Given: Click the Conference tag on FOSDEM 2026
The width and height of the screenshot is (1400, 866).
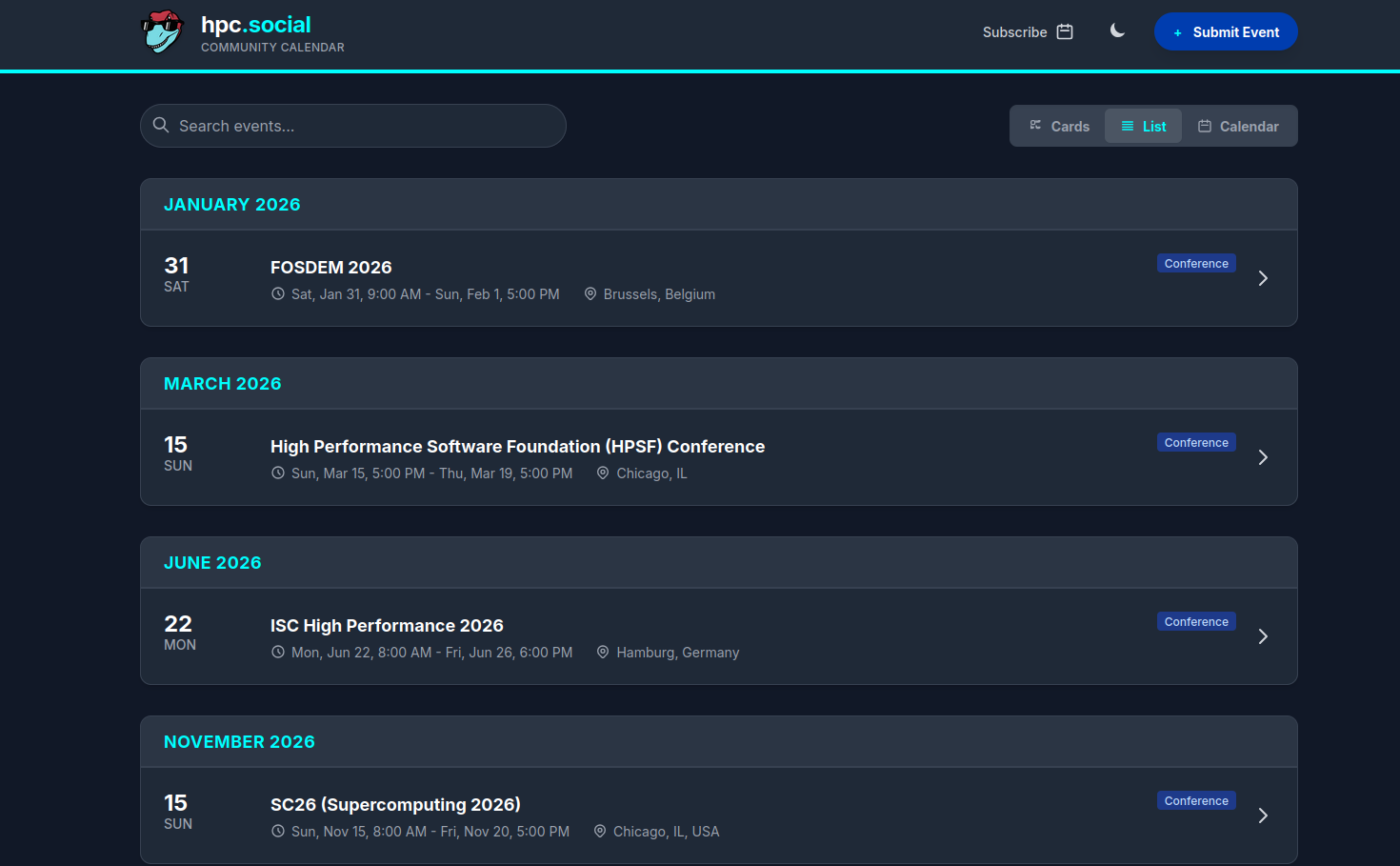Looking at the screenshot, I should click(1196, 264).
